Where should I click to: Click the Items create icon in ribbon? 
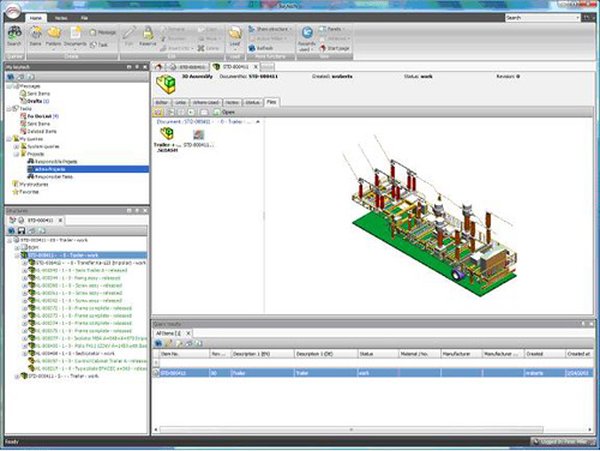[x=35, y=33]
